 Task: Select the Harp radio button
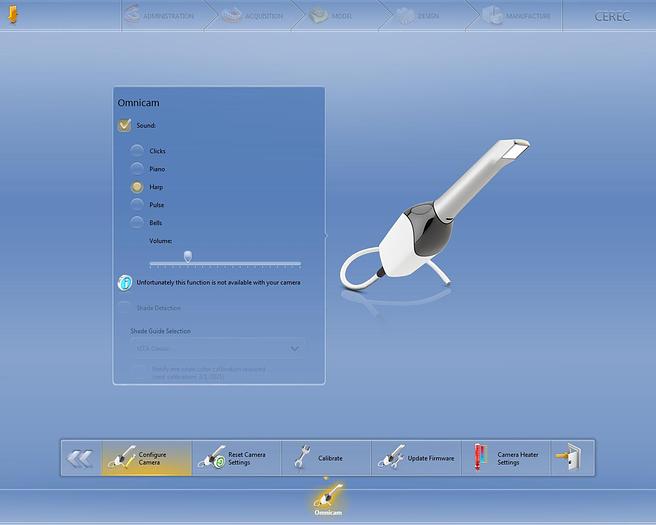(x=136, y=187)
